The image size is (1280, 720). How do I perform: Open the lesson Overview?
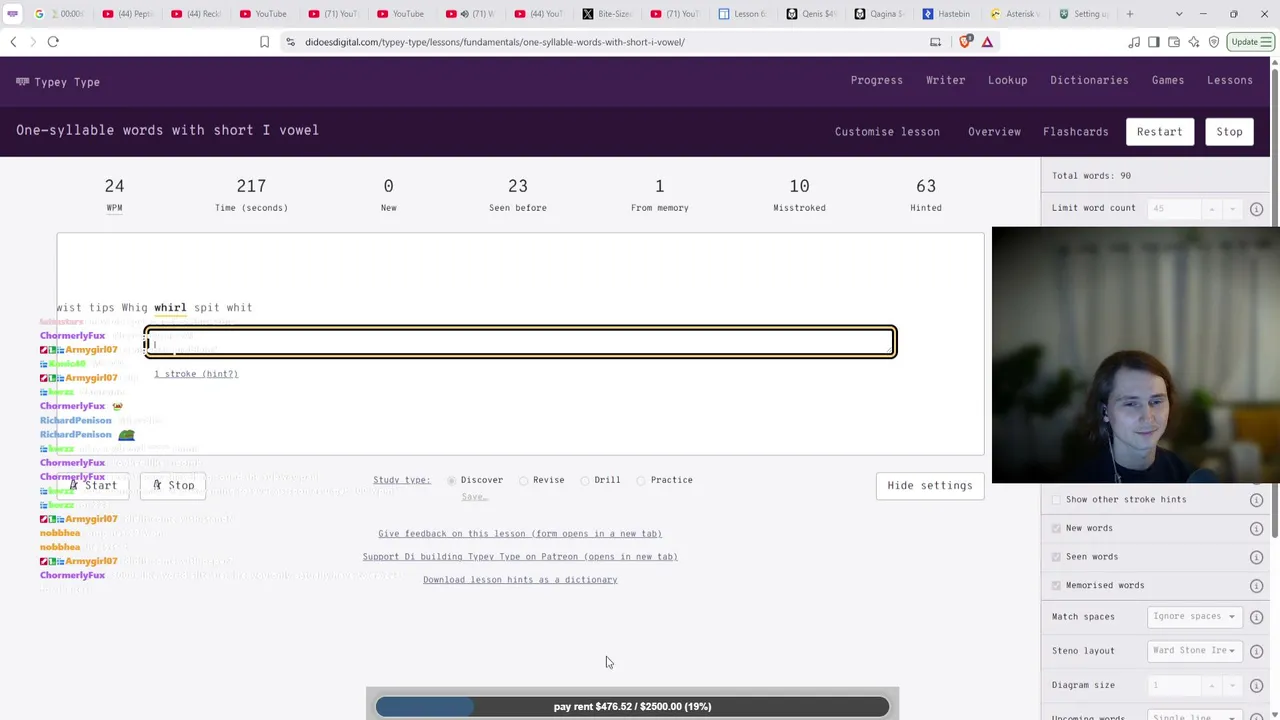click(x=994, y=132)
